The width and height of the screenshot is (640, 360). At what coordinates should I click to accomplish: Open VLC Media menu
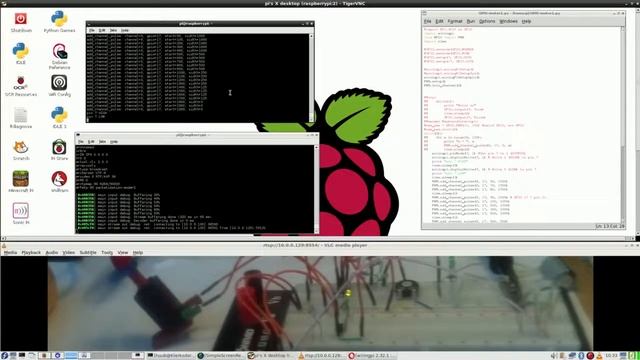pos(10,253)
